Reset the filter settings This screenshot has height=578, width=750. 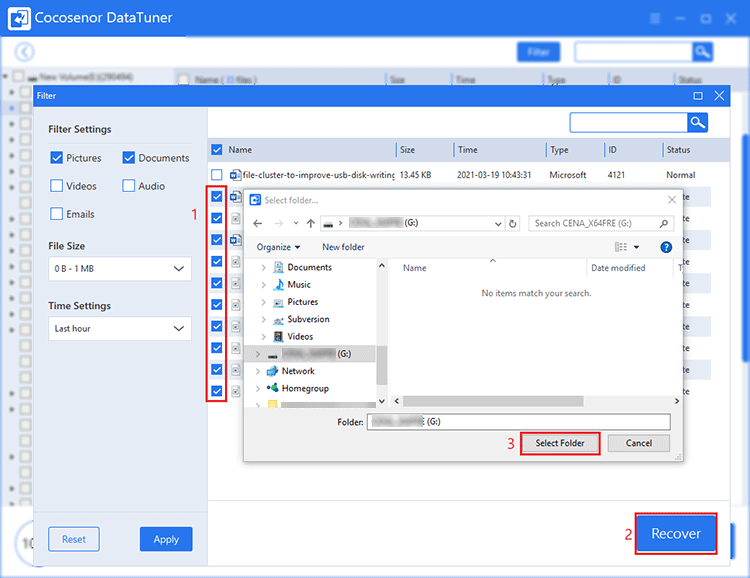pos(74,539)
